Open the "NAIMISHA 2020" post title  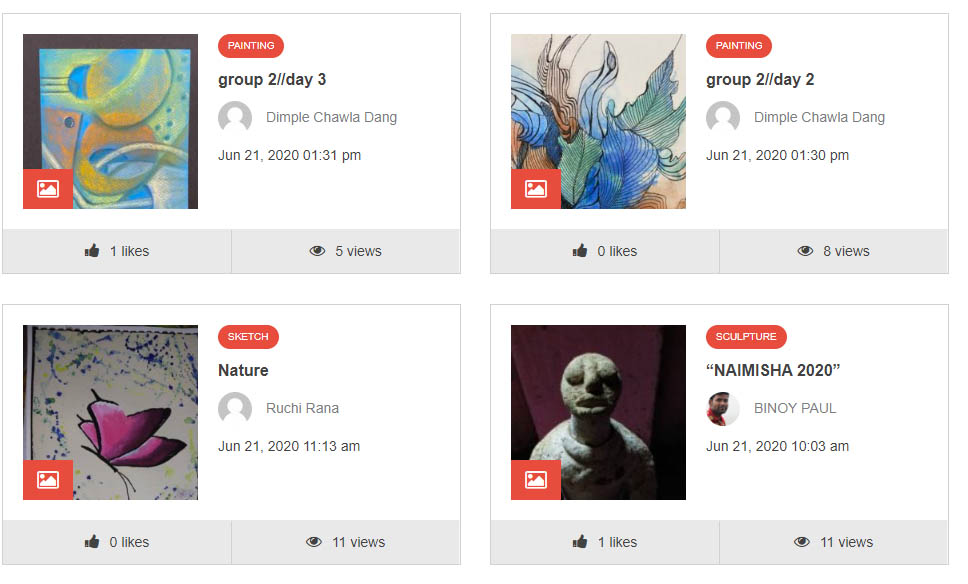773,370
